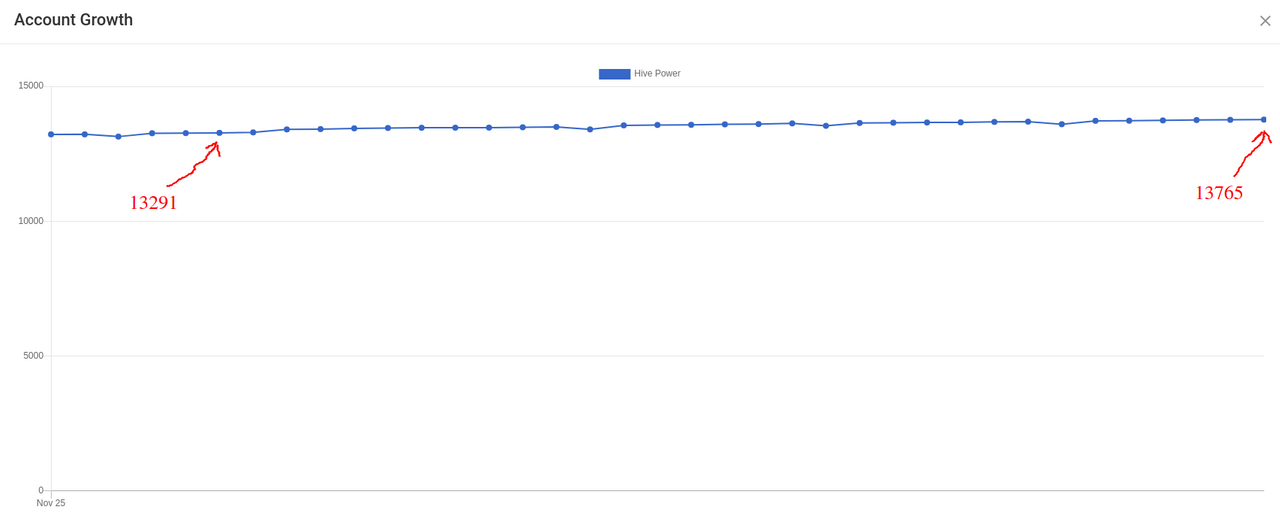The image size is (1280, 519).
Task: Click the 0 y-axis label
Action: pyautogui.click(x=41, y=490)
